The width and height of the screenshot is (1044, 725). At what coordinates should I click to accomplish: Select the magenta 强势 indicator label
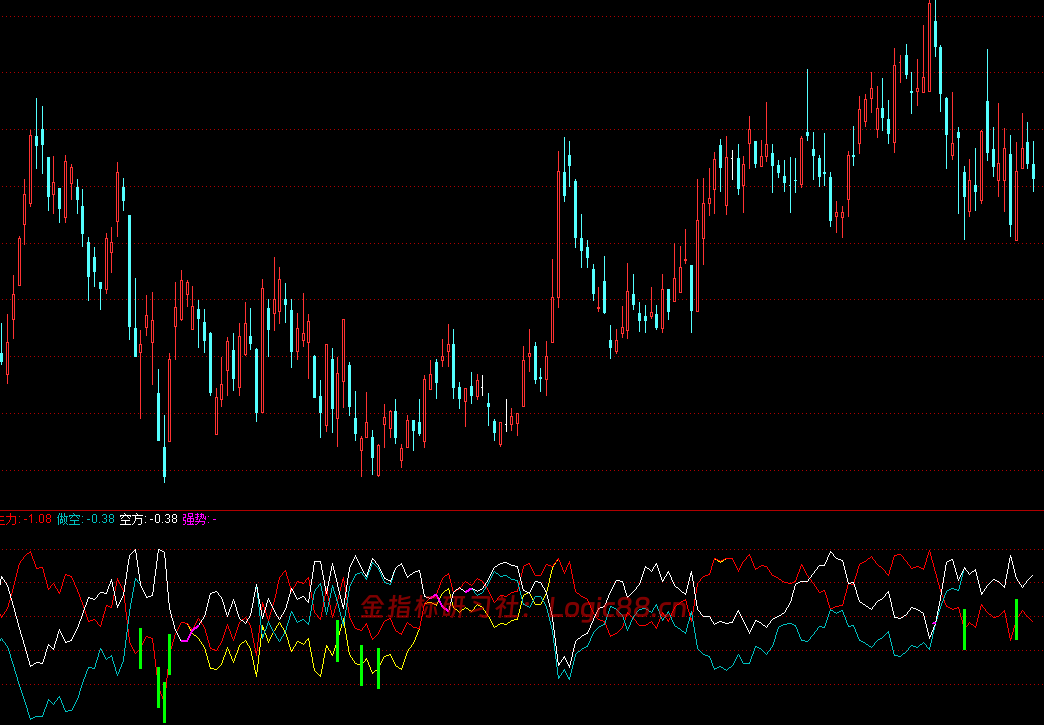tap(200, 519)
